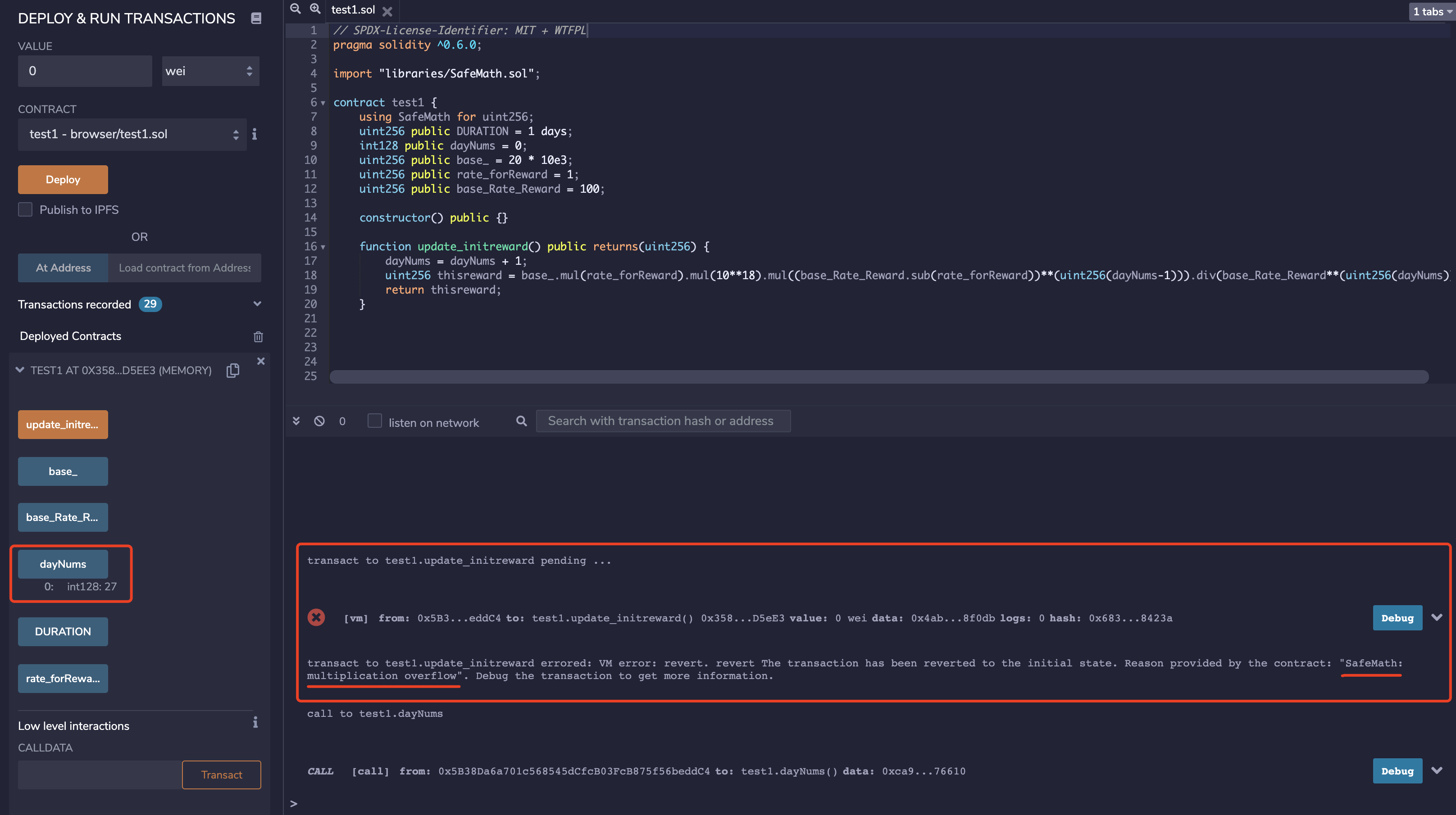Viewport: 1456px width, 815px height.
Task: Open the documentation icon beside the panel title
Action: 256,18
